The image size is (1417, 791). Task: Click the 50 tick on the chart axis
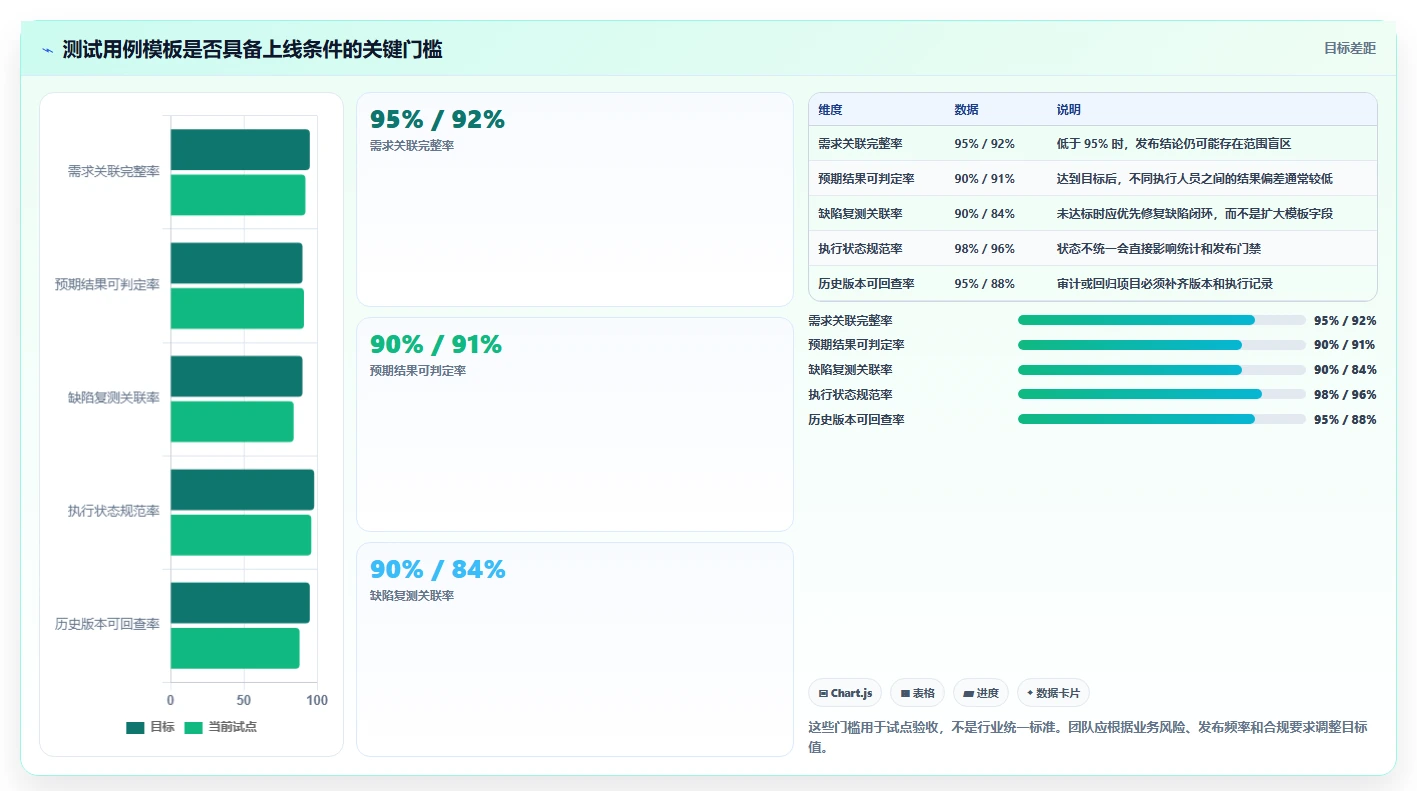click(244, 700)
